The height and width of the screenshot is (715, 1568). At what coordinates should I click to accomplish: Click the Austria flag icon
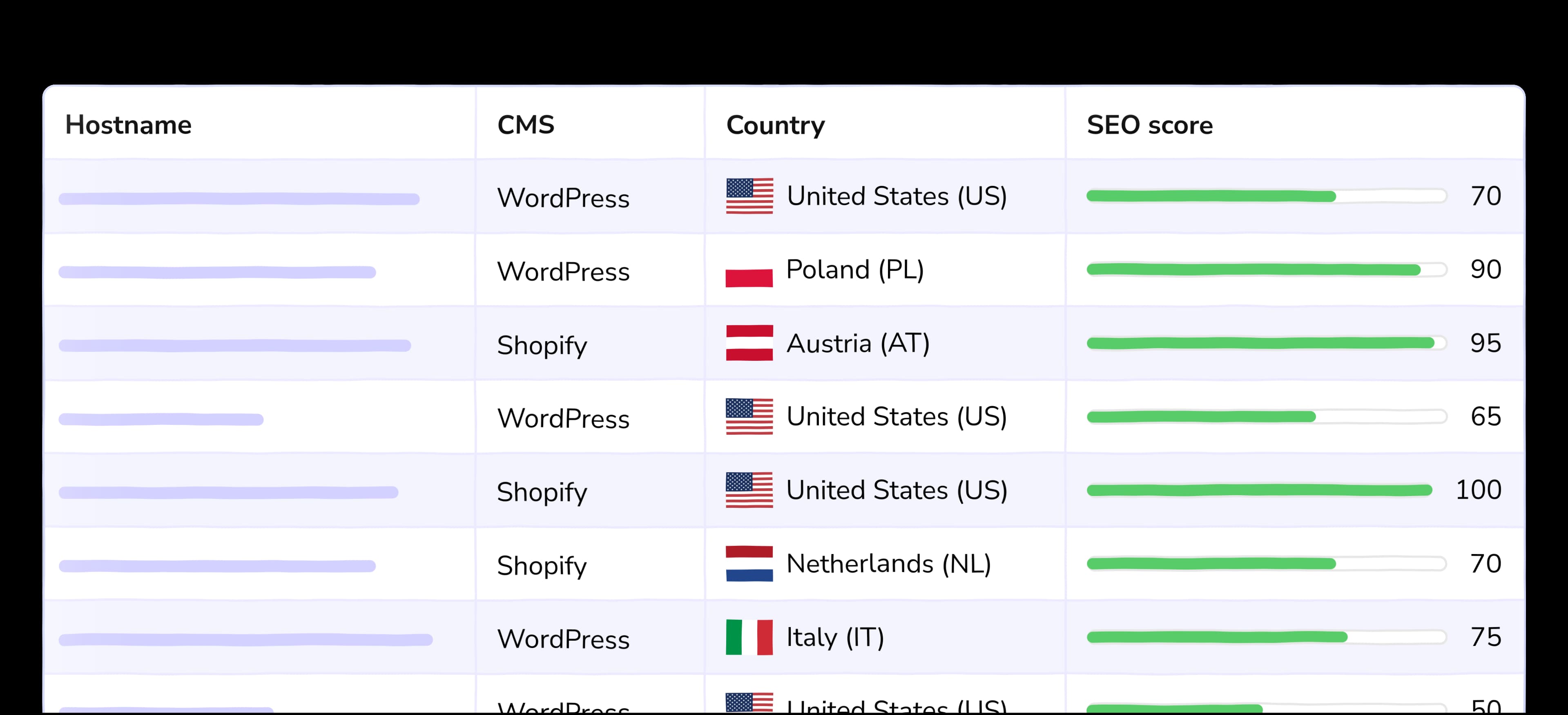click(x=749, y=343)
